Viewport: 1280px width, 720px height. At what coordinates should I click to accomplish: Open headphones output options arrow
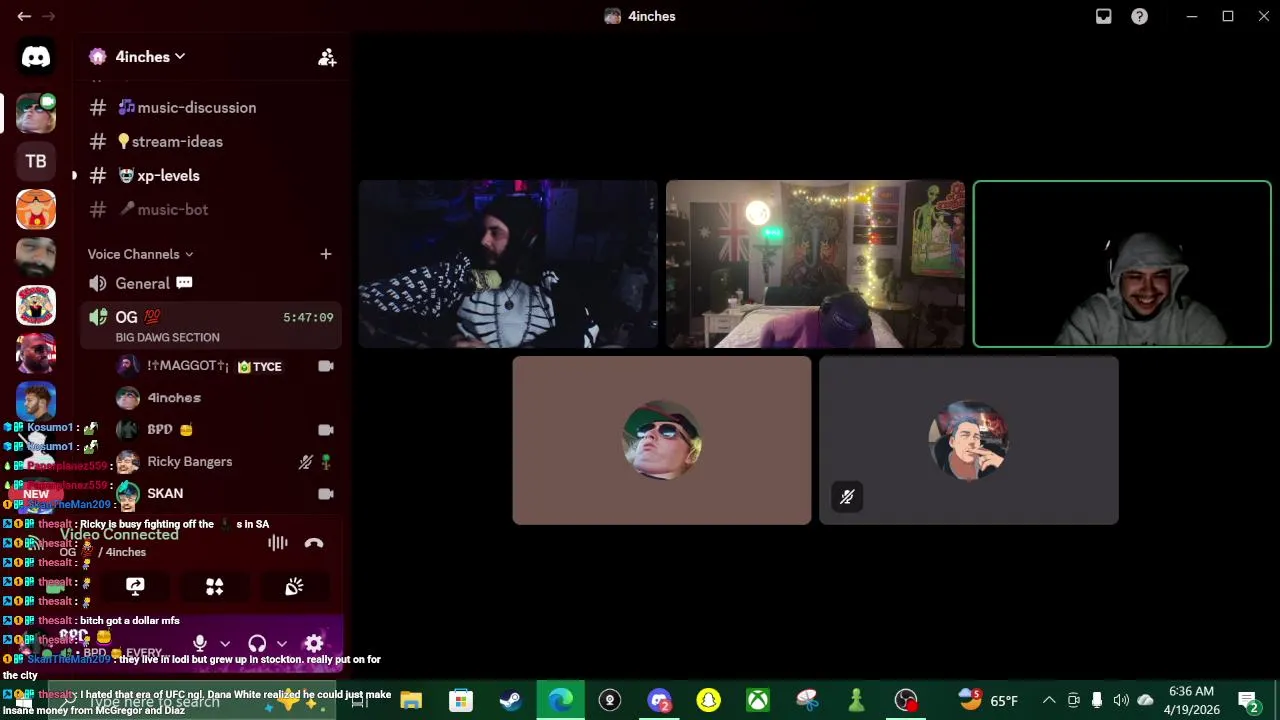click(282, 644)
